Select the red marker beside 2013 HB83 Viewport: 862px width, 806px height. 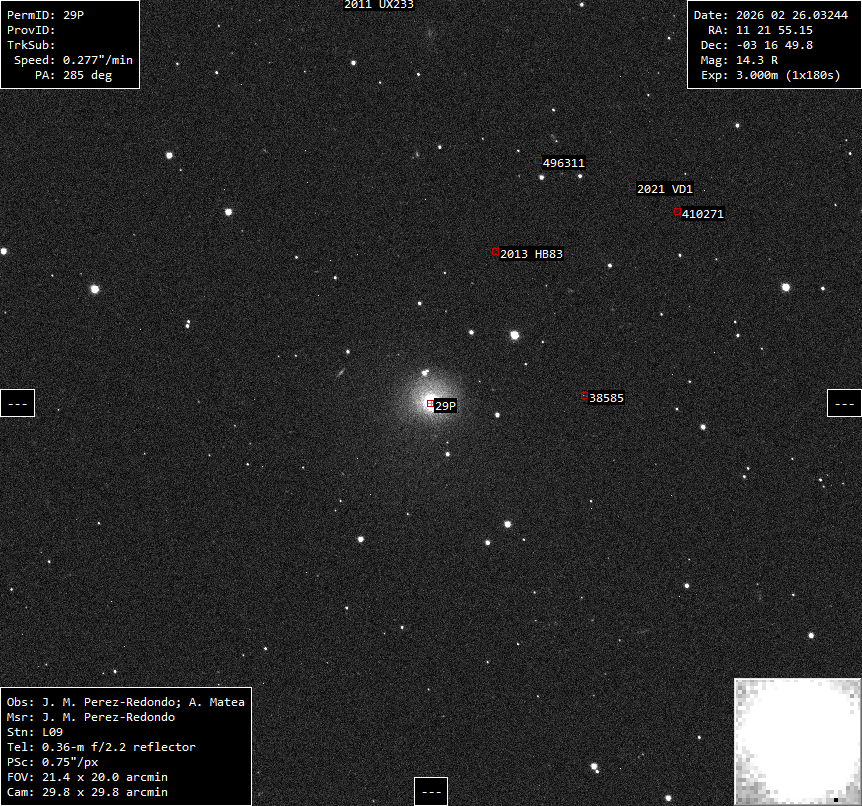tap(495, 252)
